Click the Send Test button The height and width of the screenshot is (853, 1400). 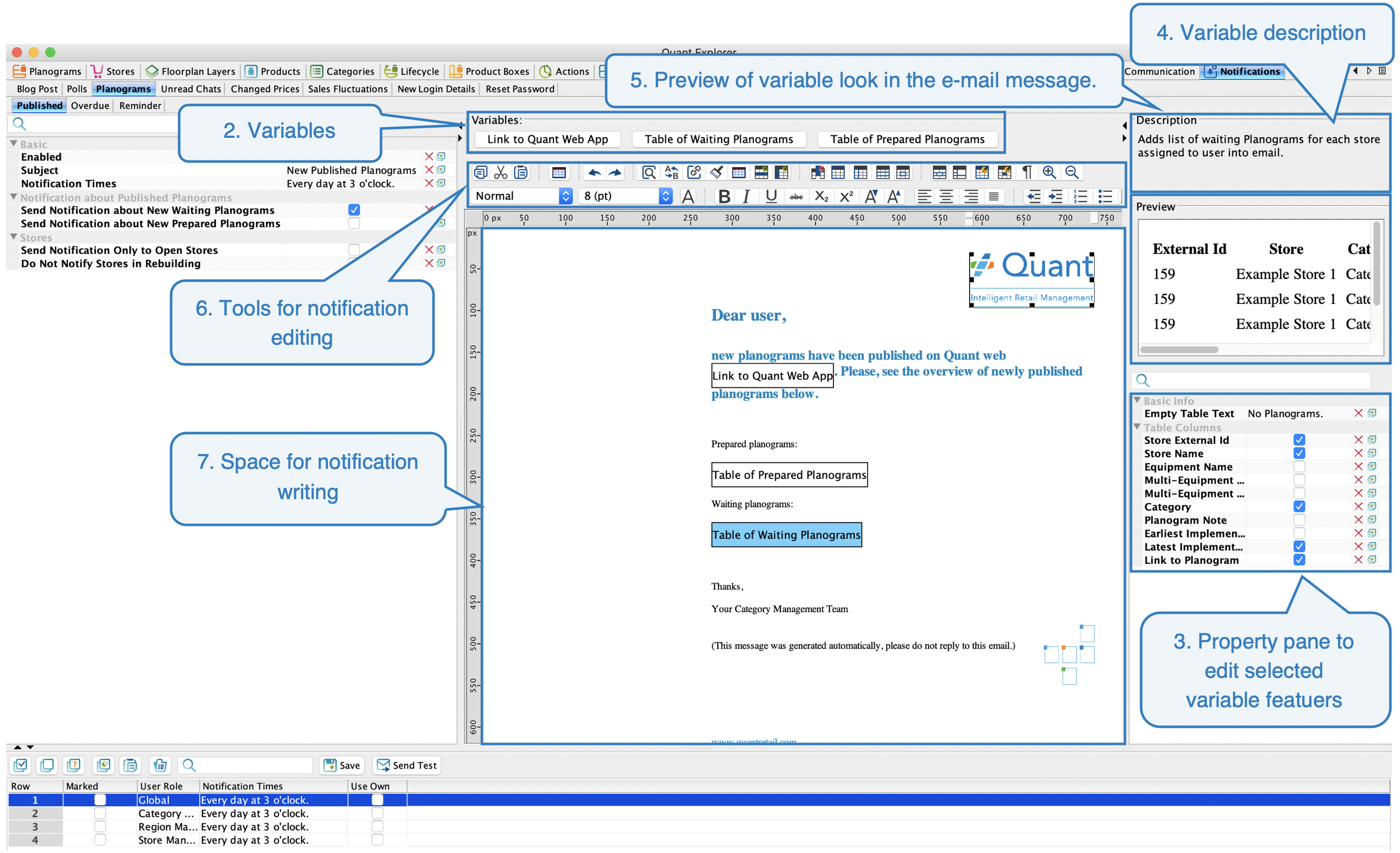[x=407, y=766]
